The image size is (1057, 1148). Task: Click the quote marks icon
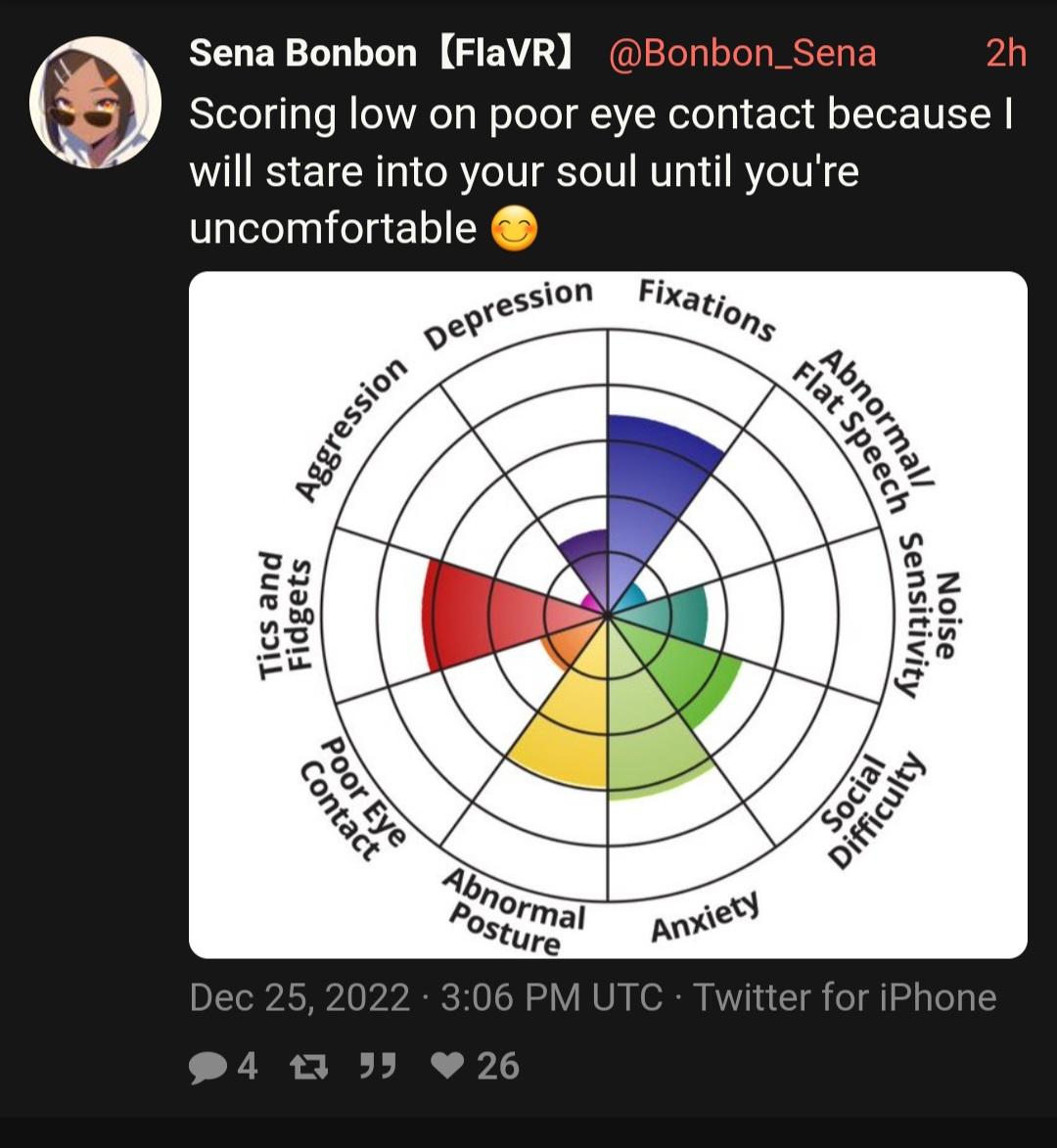click(379, 1066)
